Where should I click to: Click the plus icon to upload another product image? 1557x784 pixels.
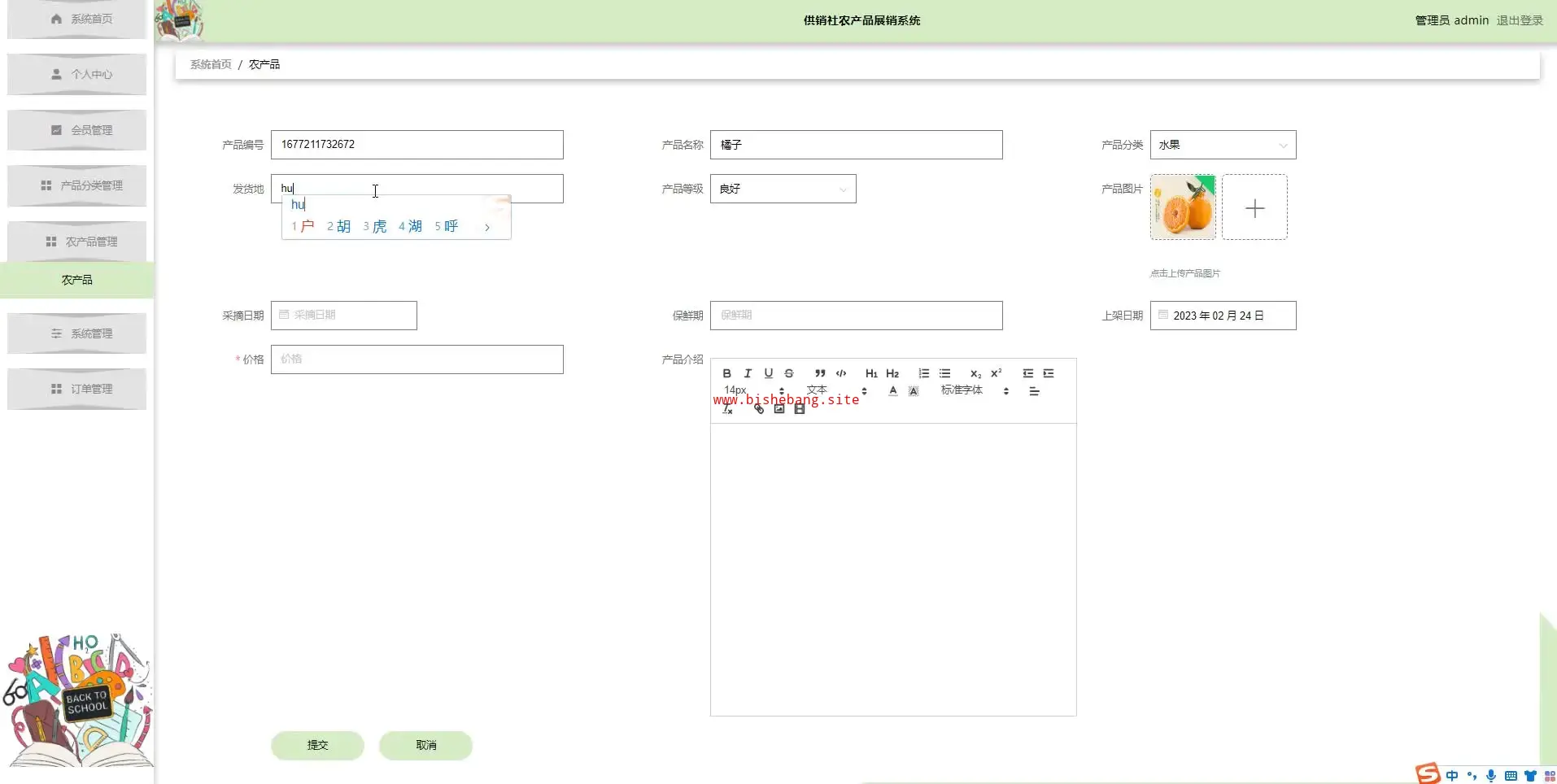1254,207
